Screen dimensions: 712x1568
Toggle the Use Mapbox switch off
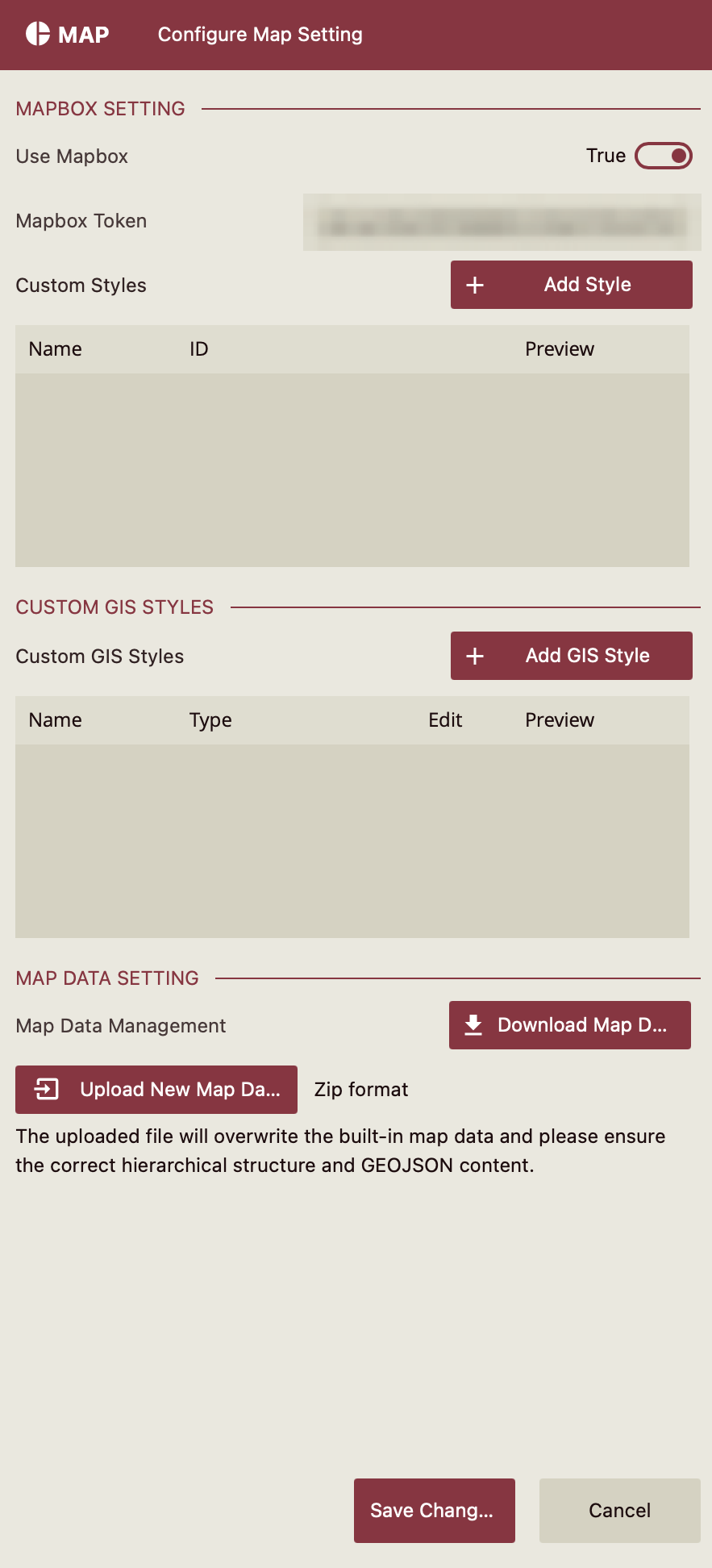point(664,156)
